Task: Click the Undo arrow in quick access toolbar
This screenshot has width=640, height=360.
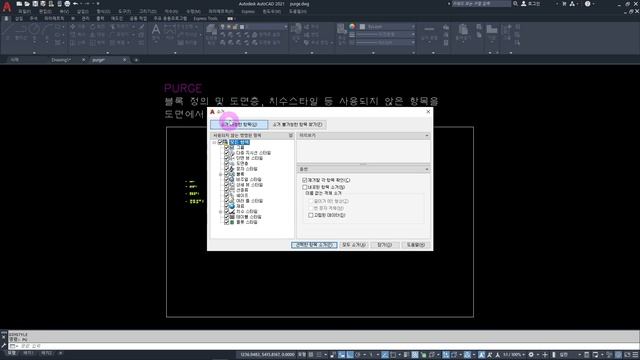Action: coord(76,4)
